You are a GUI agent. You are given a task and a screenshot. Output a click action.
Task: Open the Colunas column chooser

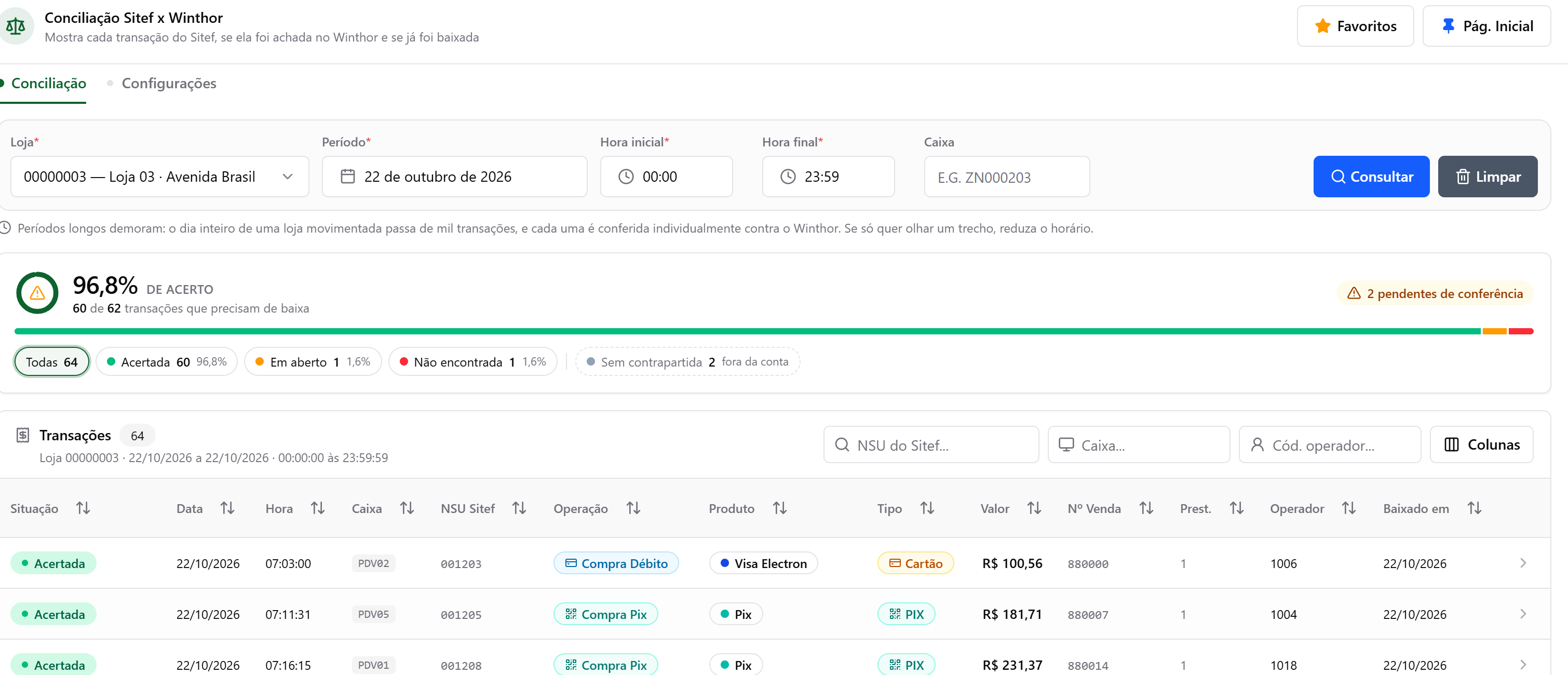coord(1481,444)
